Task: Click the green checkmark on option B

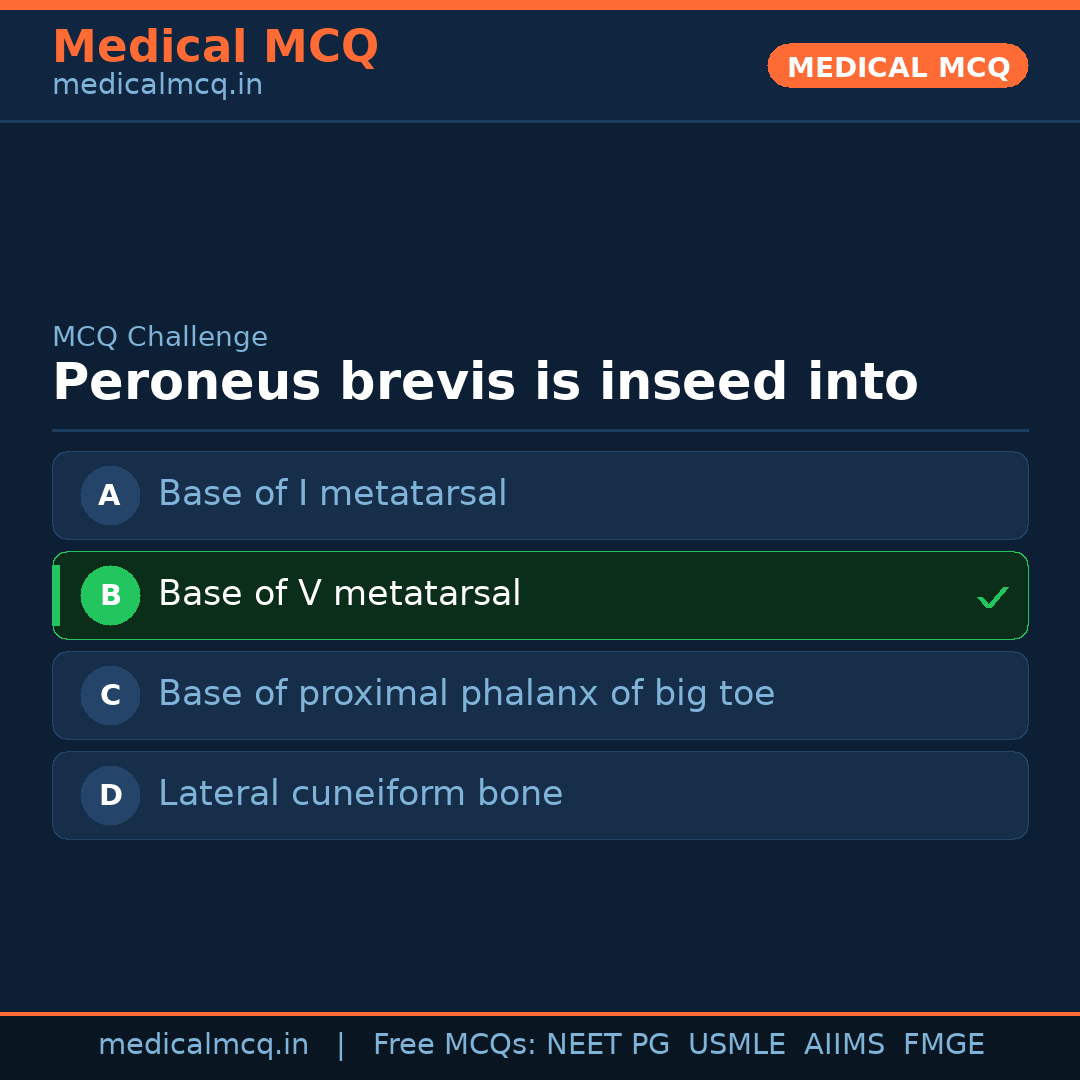Action: [x=992, y=597]
